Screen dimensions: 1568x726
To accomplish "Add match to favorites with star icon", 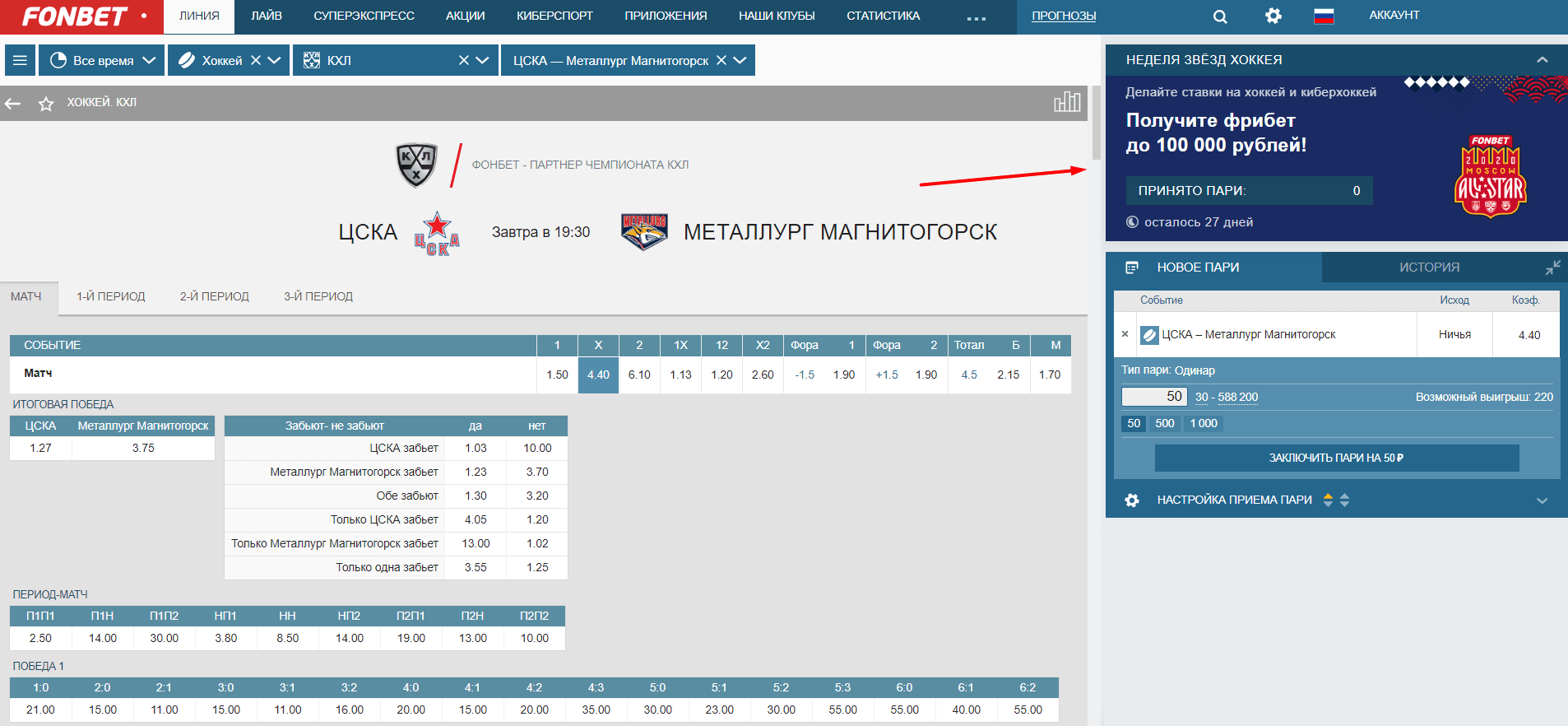I will (x=46, y=104).
